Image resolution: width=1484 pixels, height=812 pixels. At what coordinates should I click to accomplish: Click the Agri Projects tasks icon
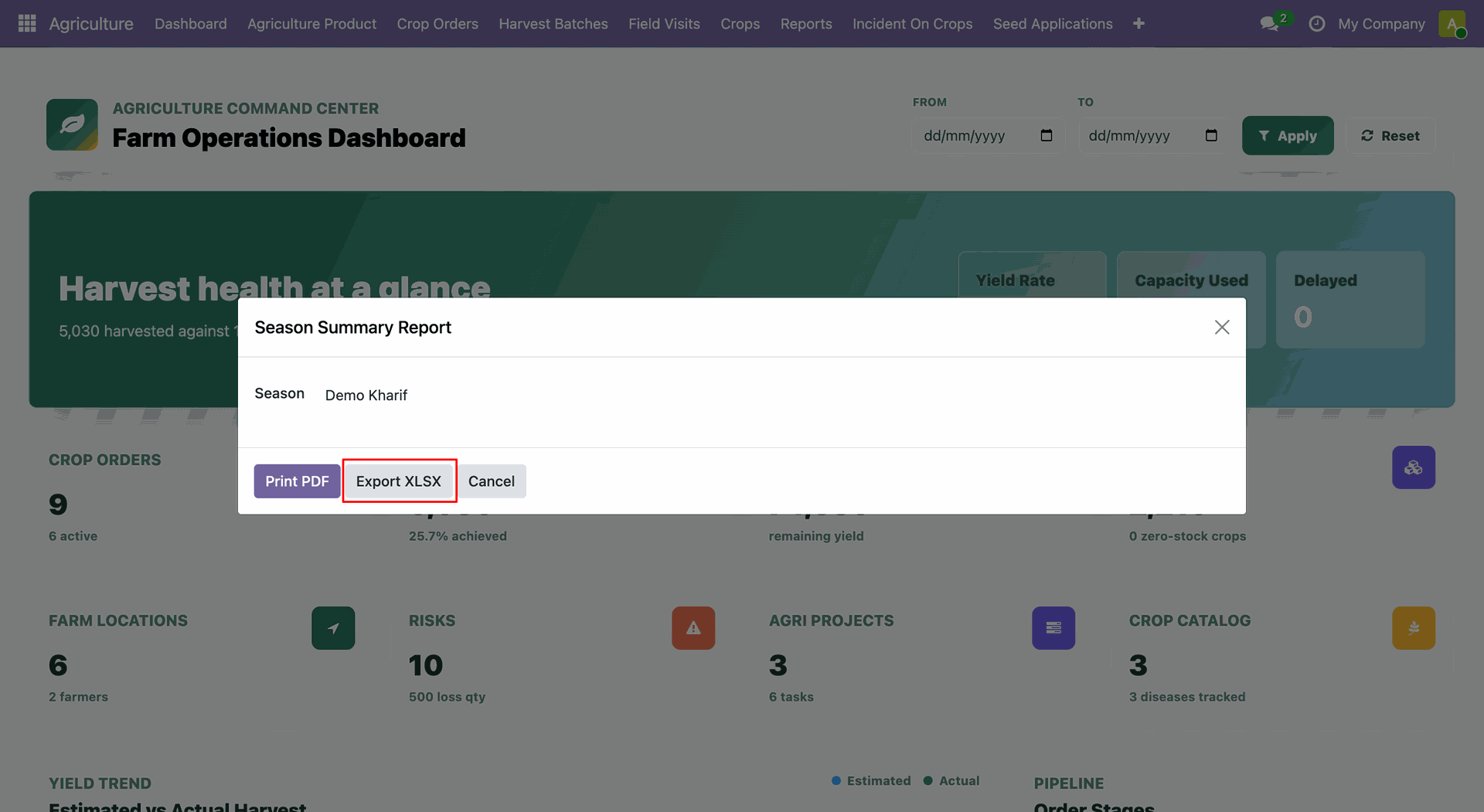pos(1053,628)
